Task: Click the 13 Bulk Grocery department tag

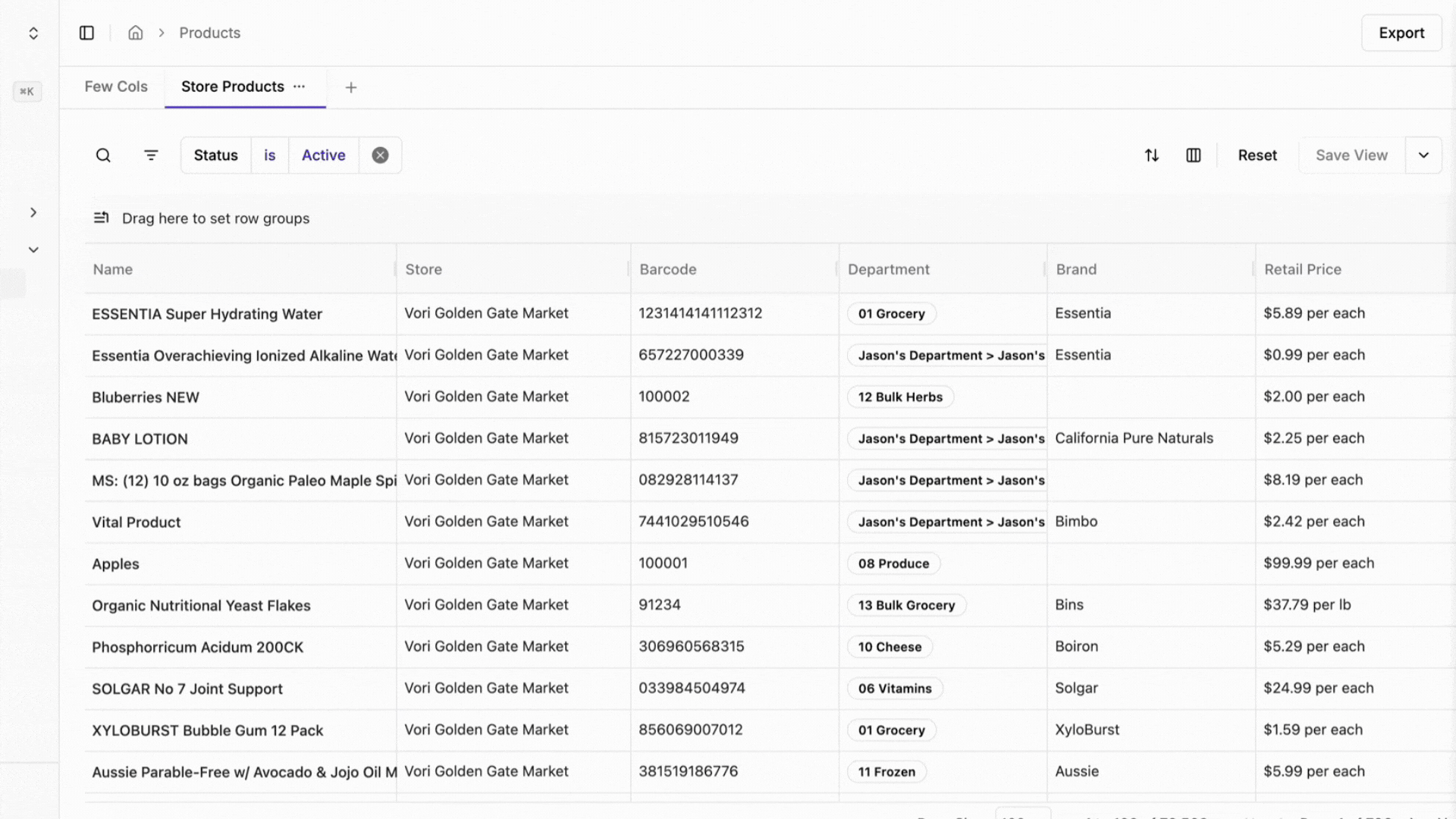Action: point(906,606)
